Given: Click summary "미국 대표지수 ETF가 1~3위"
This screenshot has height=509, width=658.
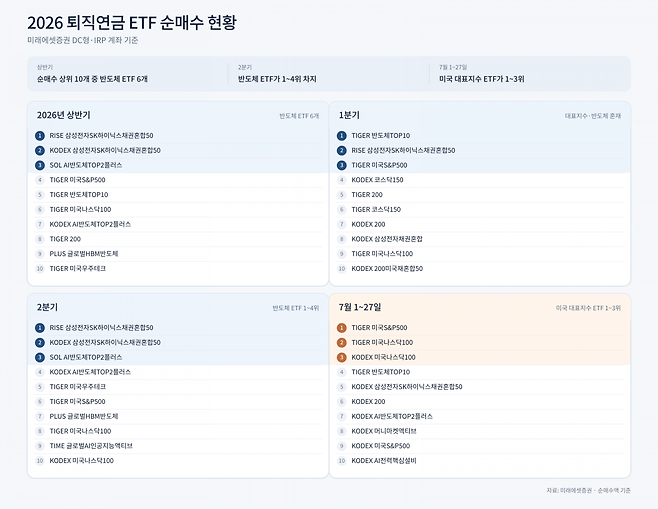Looking at the screenshot, I should coord(482,79).
